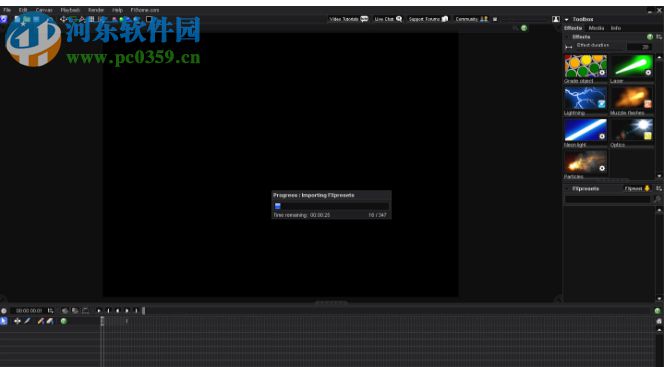Select the Grade object effect thumbnail
Screen dimensions: 666x367
[586, 66]
